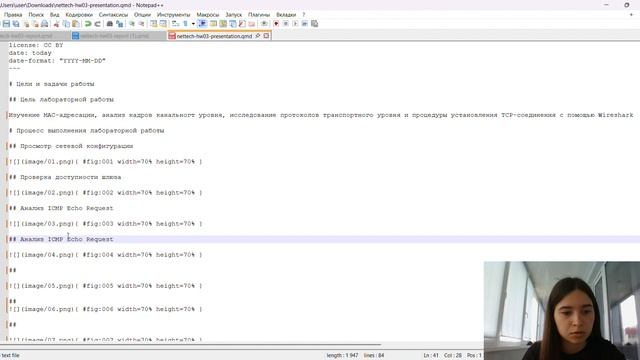The image size is (640, 360).
Task: Open the Макросы menu
Action: click(x=208, y=15)
